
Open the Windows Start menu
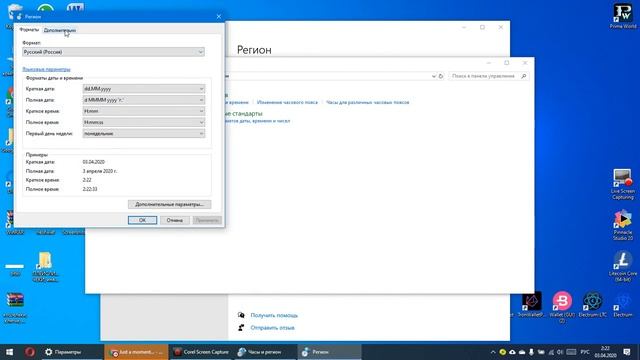click(x=10, y=352)
